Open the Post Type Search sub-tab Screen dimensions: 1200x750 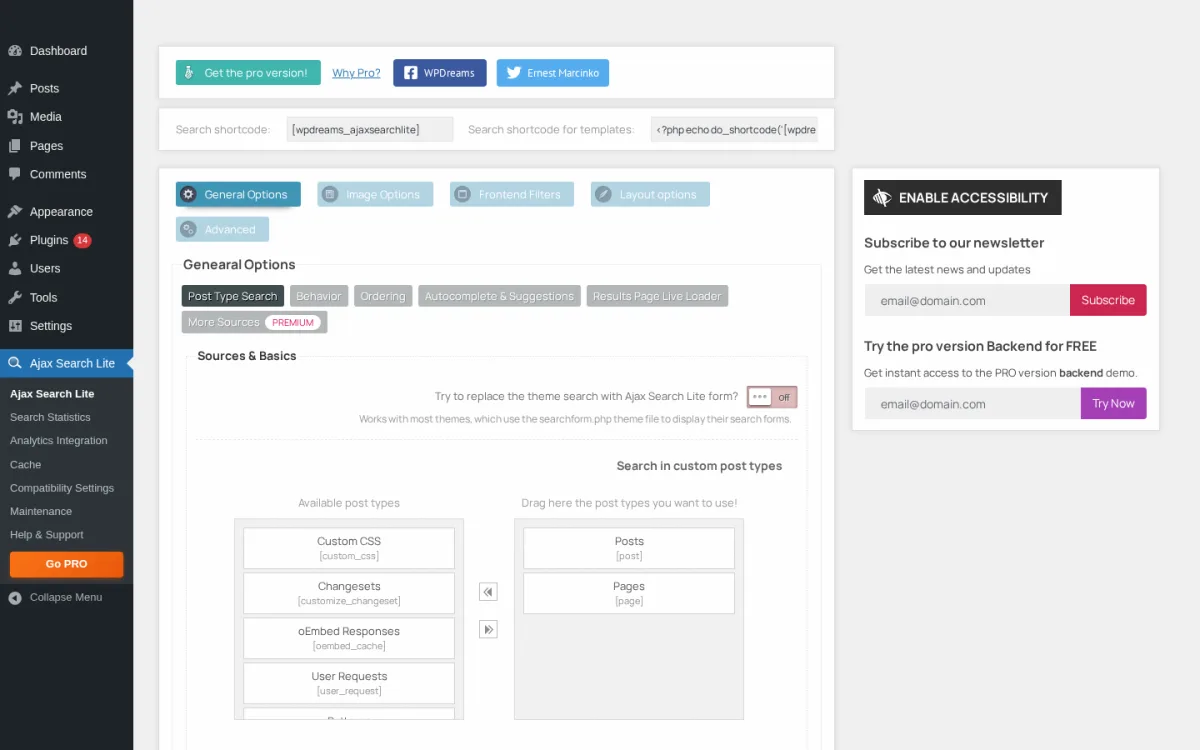233,296
